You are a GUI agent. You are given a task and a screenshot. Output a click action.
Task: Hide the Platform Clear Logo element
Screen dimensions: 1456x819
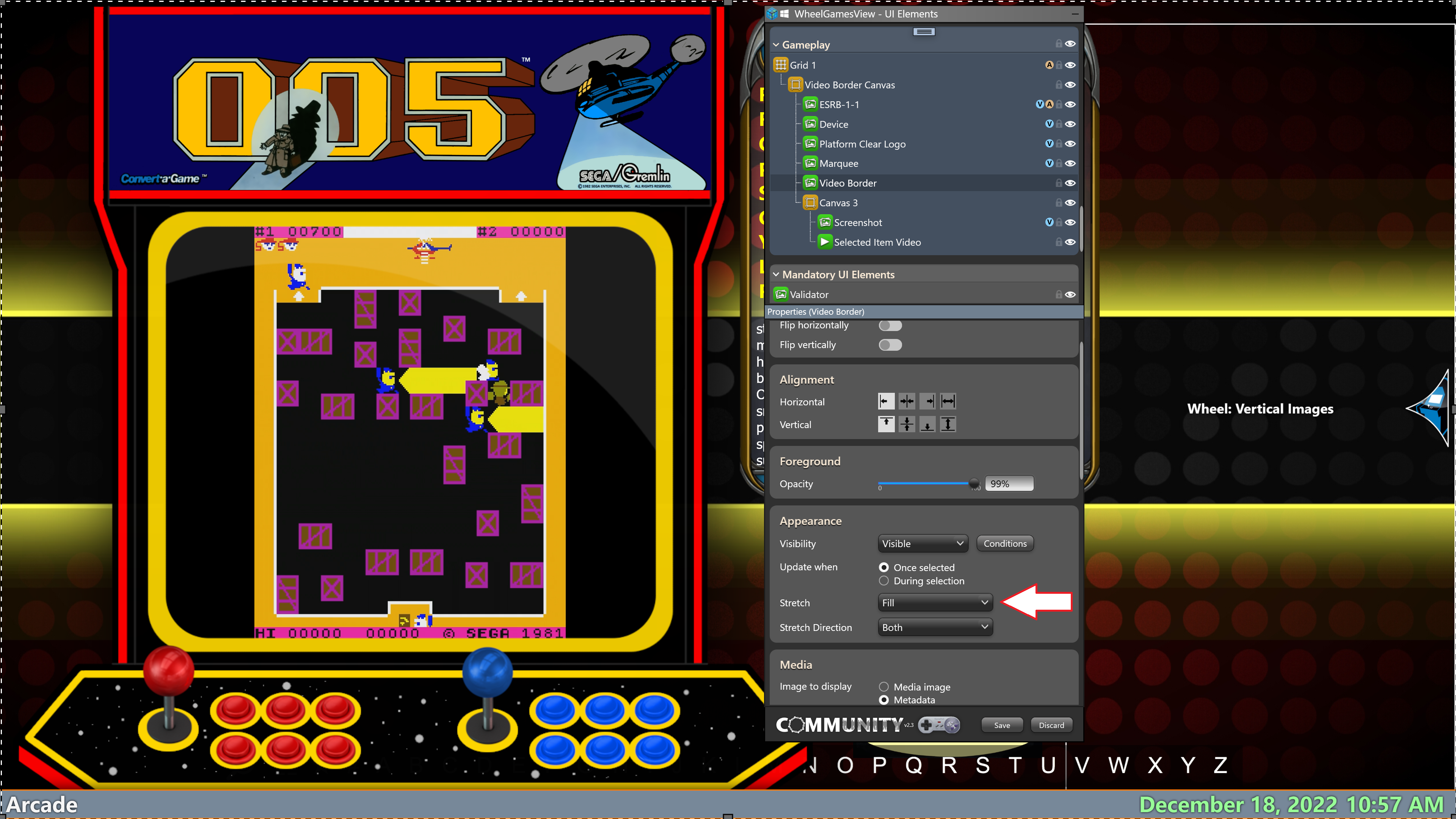pyautogui.click(x=1070, y=144)
